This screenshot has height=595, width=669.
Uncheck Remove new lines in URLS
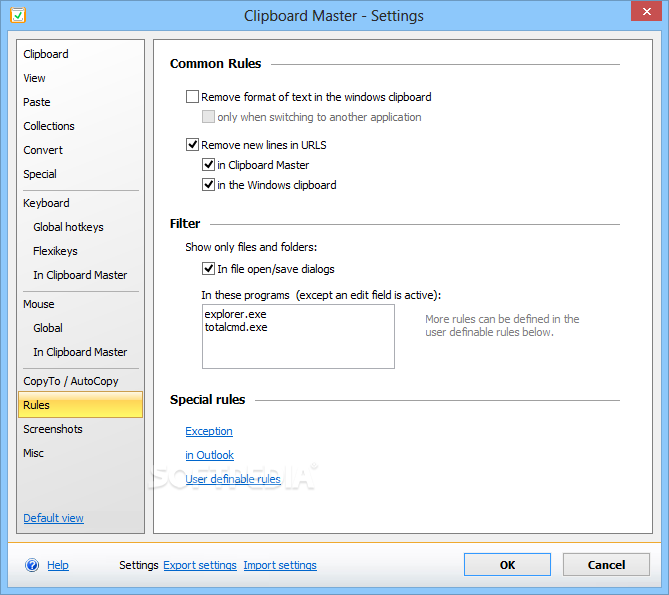coord(192,145)
